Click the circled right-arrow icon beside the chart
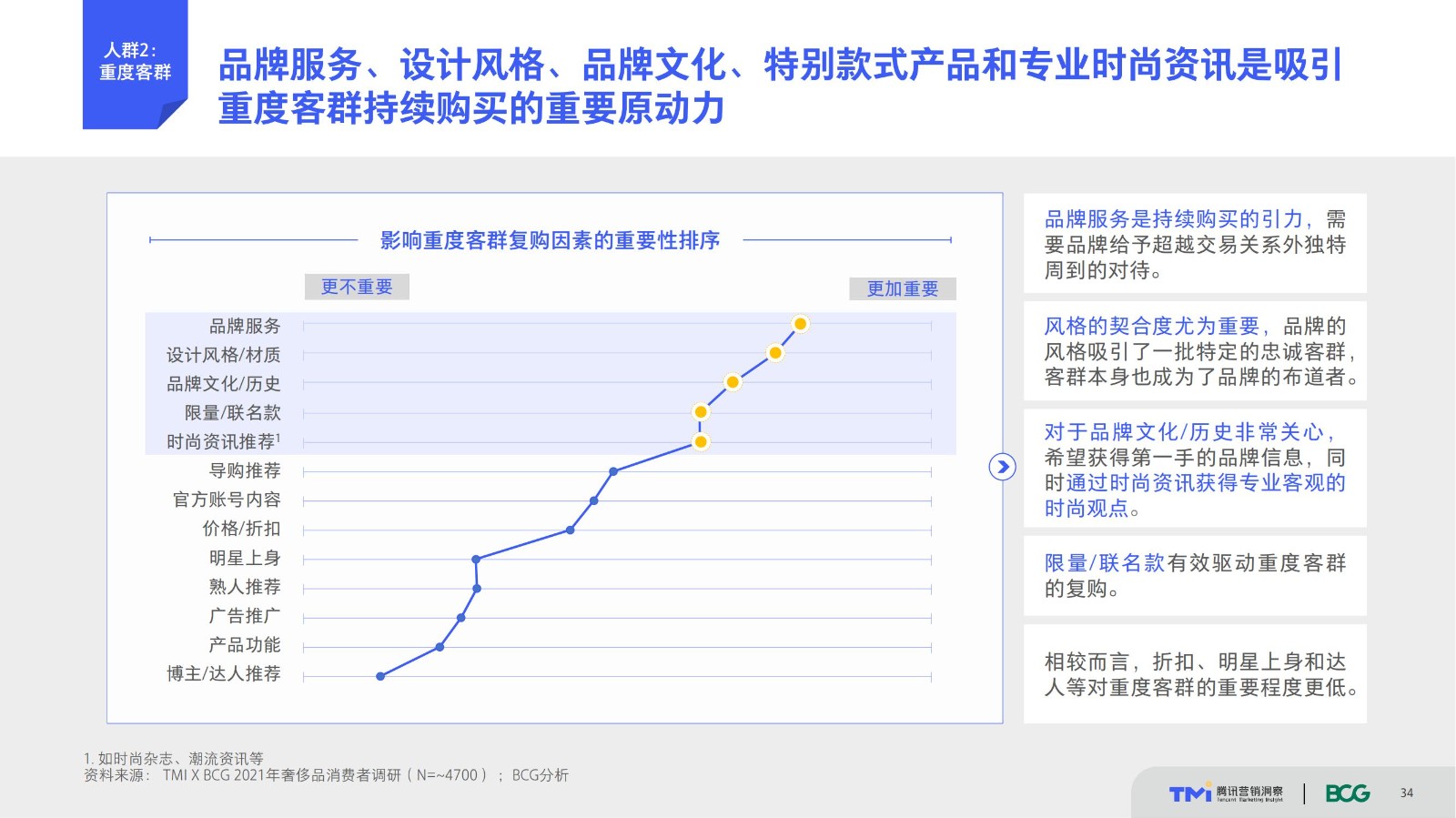 pos(1002,467)
